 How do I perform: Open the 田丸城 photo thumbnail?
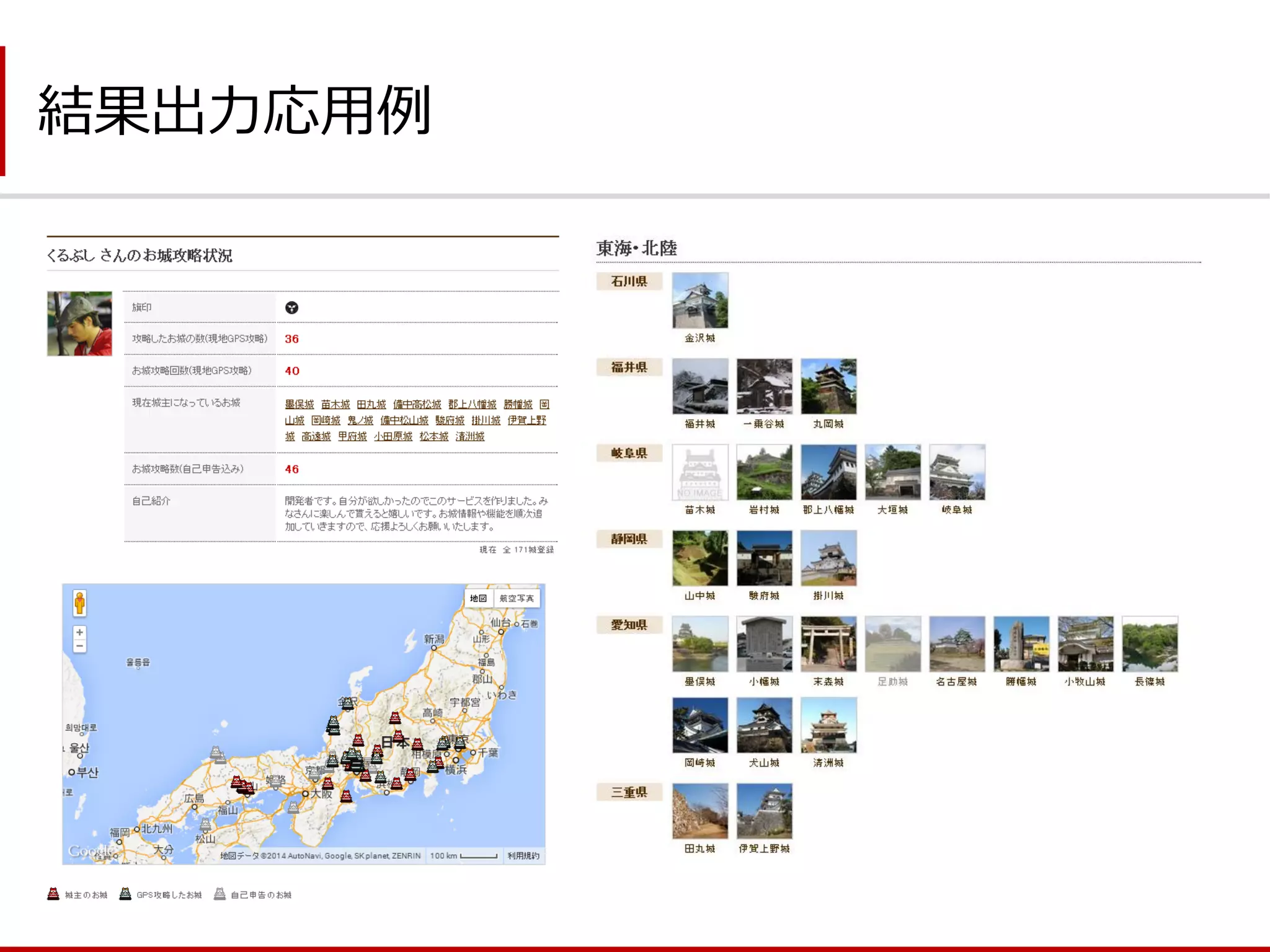[x=700, y=811]
